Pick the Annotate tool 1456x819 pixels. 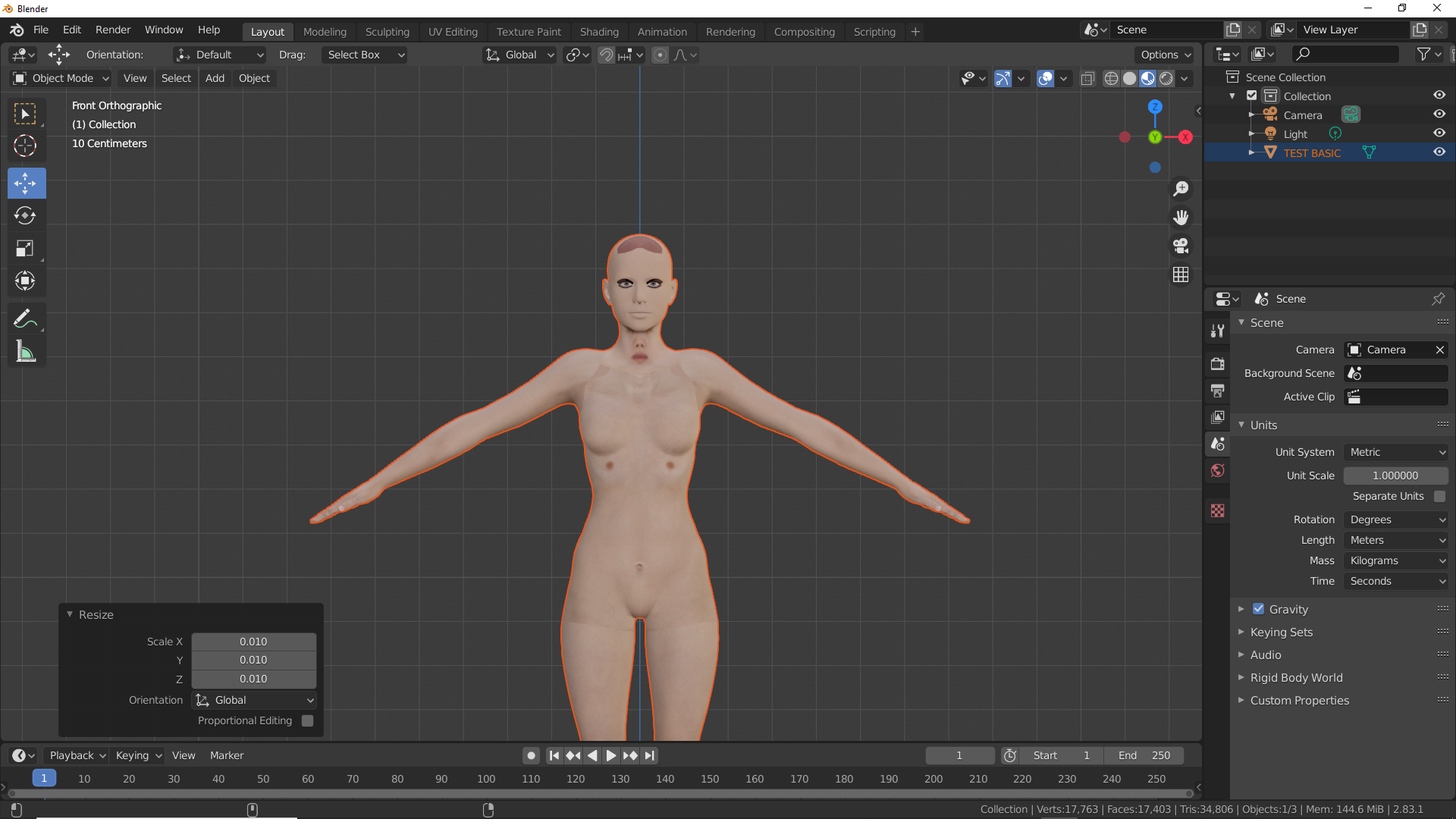click(x=26, y=318)
